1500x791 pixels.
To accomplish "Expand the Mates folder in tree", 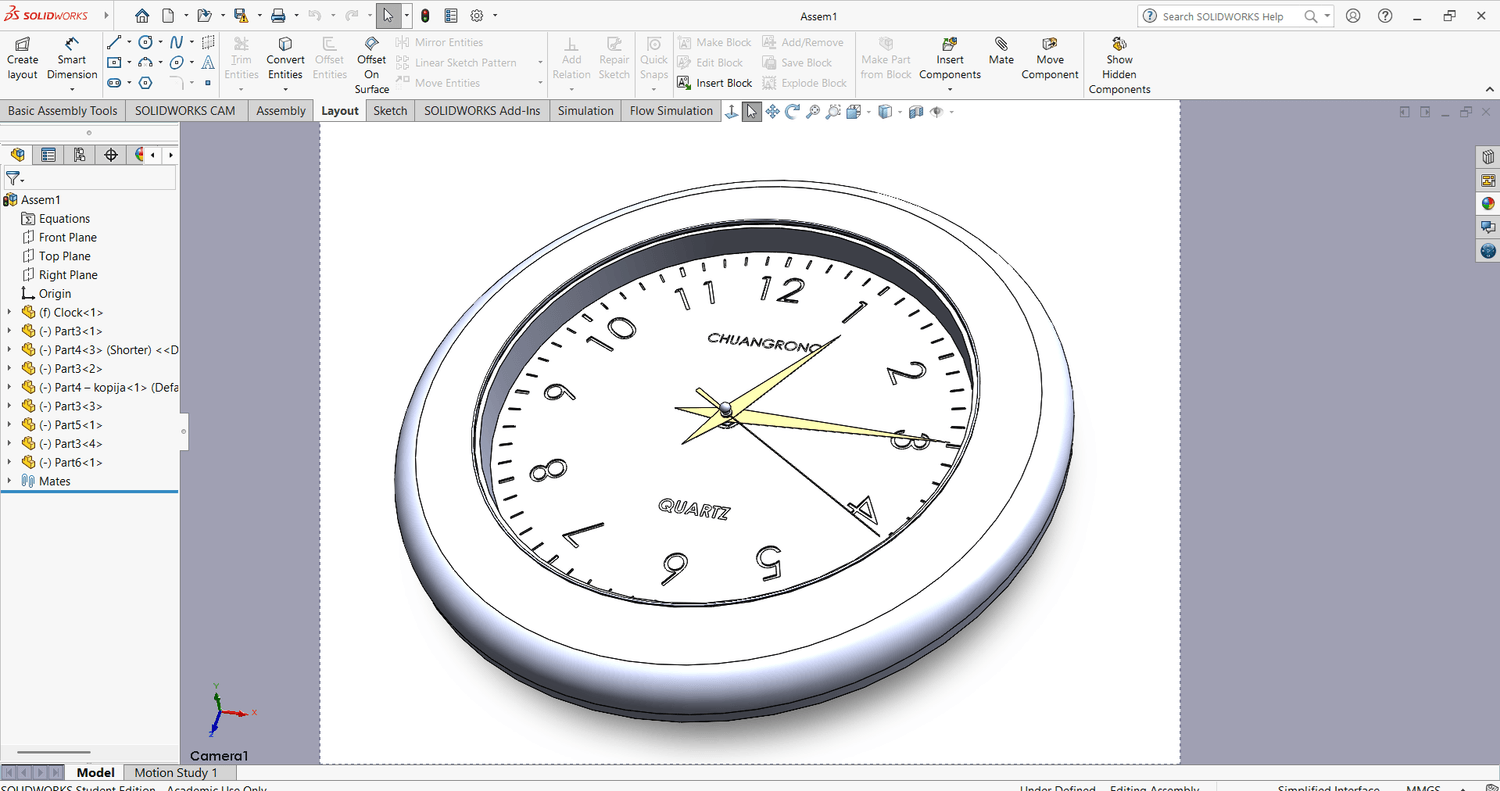I will tap(10, 482).
